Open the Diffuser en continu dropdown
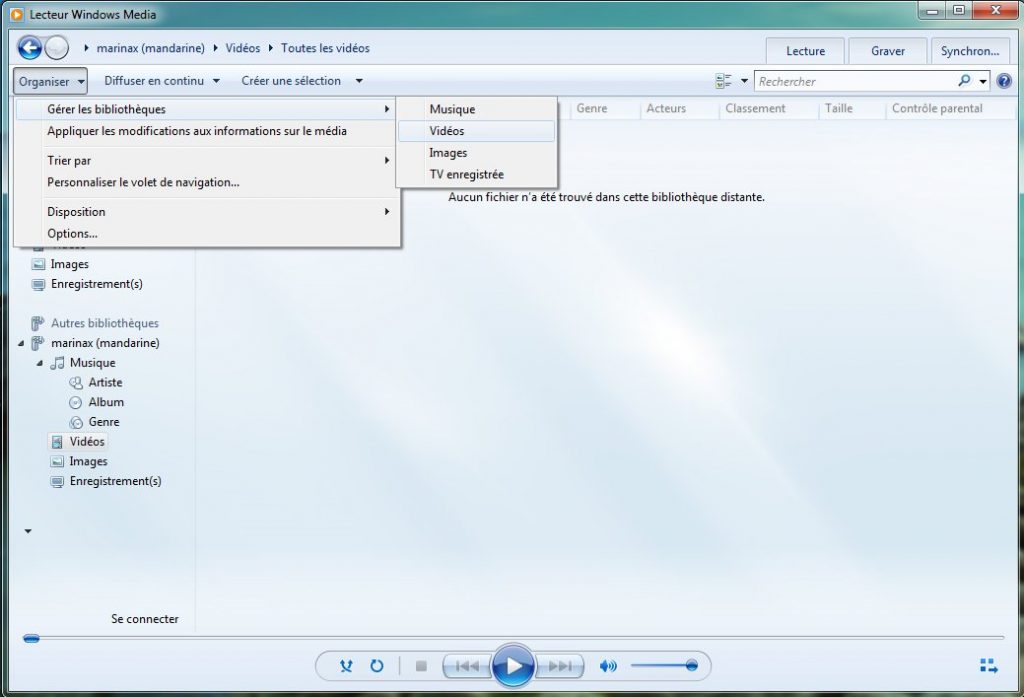The height and width of the screenshot is (697, 1024). [161, 81]
